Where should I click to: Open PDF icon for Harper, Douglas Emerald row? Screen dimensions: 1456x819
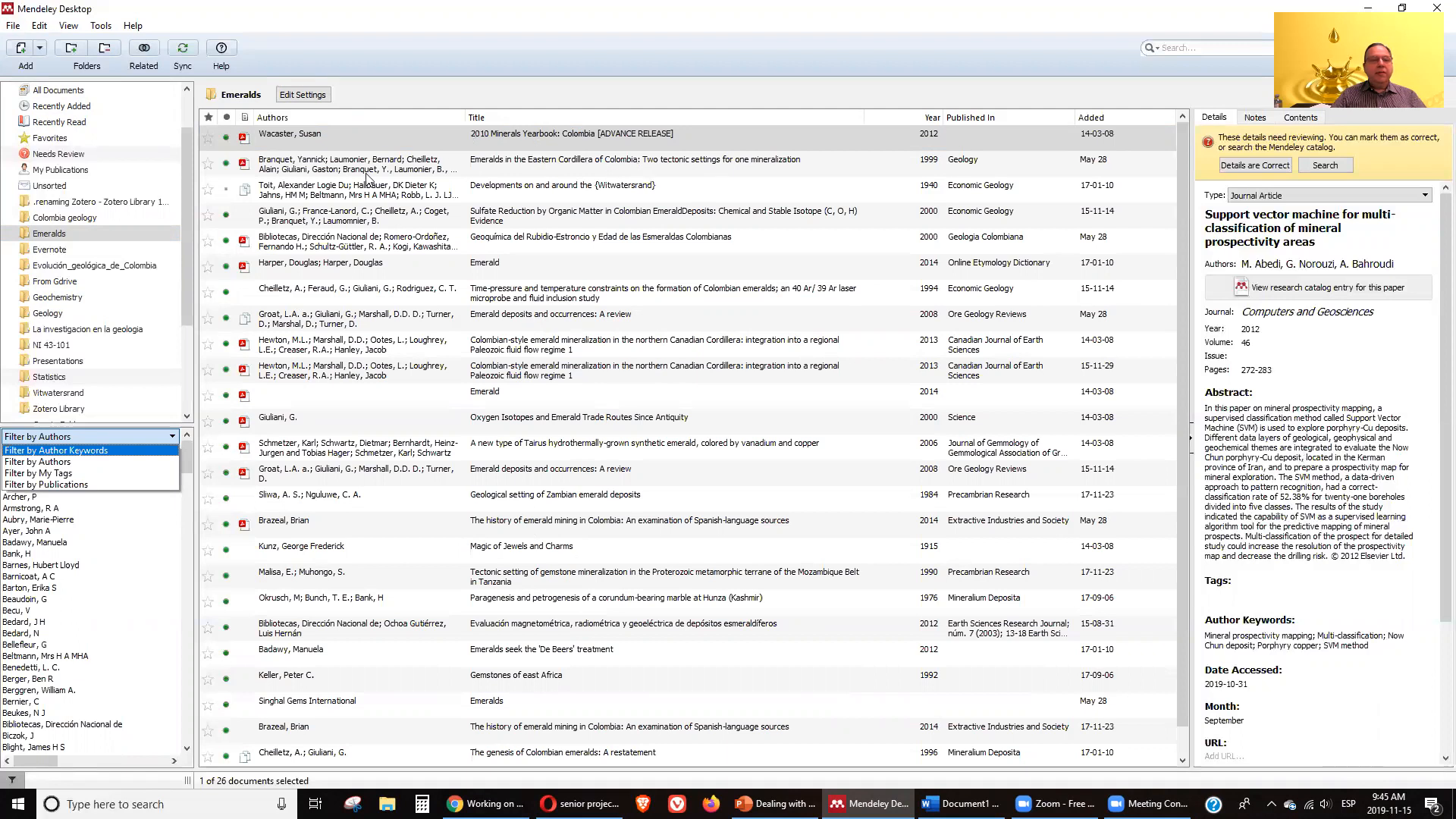coord(243,267)
